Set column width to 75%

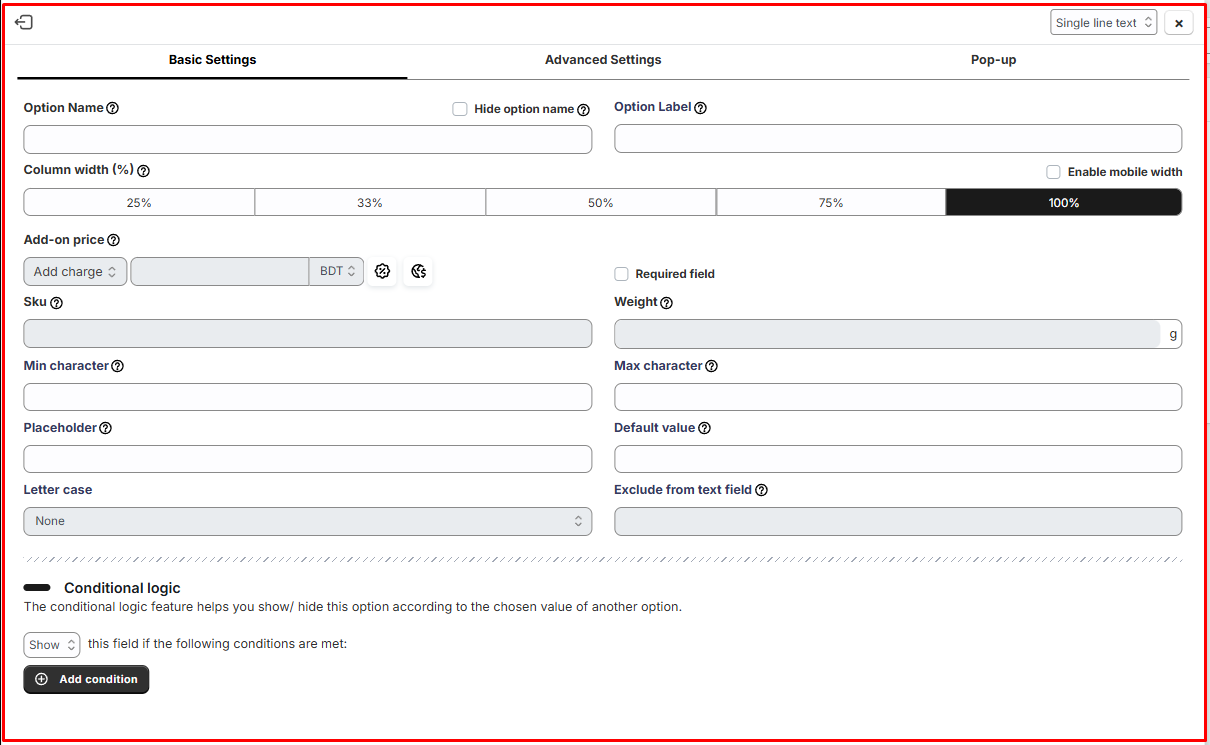click(x=831, y=203)
